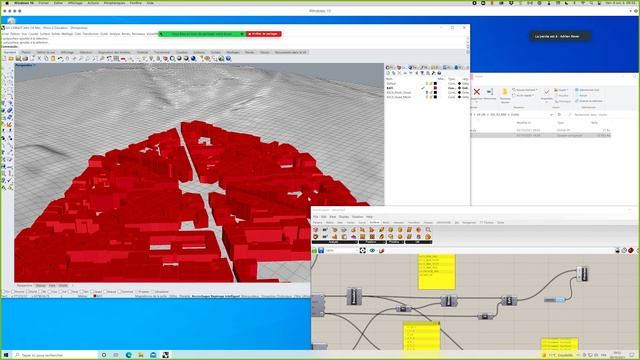The width and height of the screenshot is (640, 360).
Task: Switch to Grasshopper's Mesh component tab
Action: click(x=386, y=222)
